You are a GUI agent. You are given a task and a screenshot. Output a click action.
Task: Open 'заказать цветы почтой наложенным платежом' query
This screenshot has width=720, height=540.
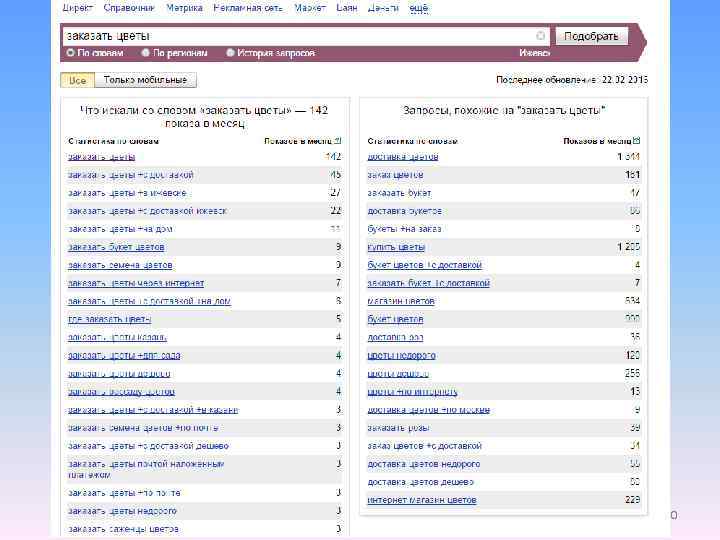pyautogui.click(x=146, y=469)
